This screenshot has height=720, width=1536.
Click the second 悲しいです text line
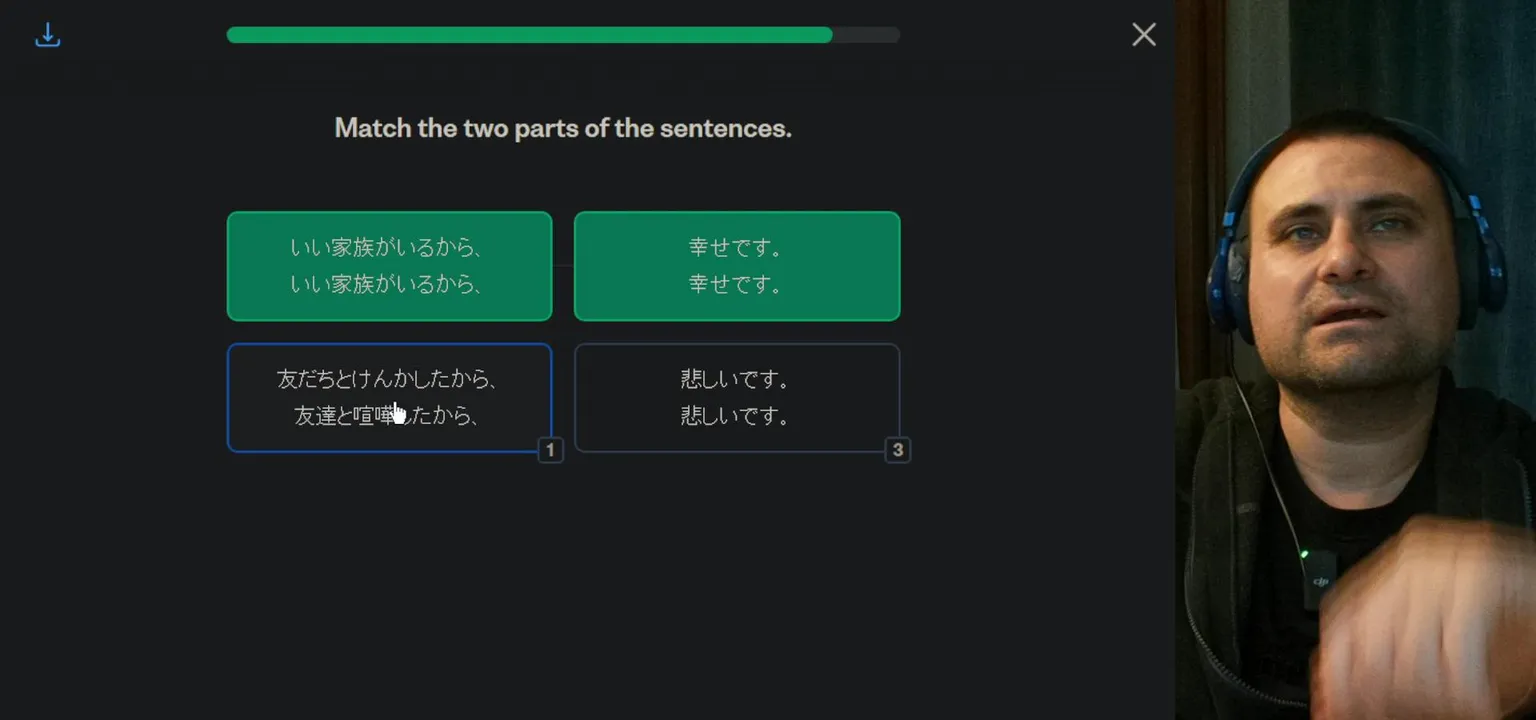pyautogui.click(x=736, y=416)
